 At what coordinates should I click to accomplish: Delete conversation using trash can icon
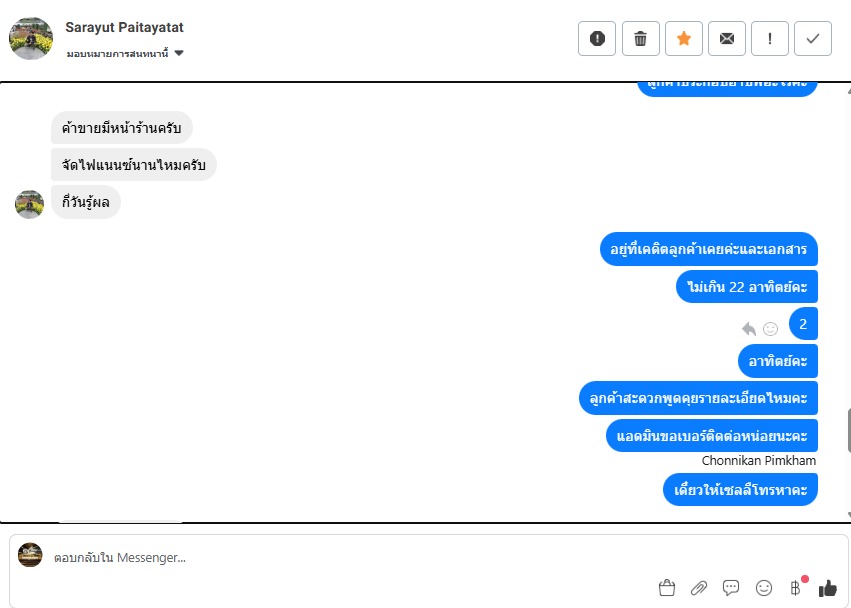[x=640, y=39]
